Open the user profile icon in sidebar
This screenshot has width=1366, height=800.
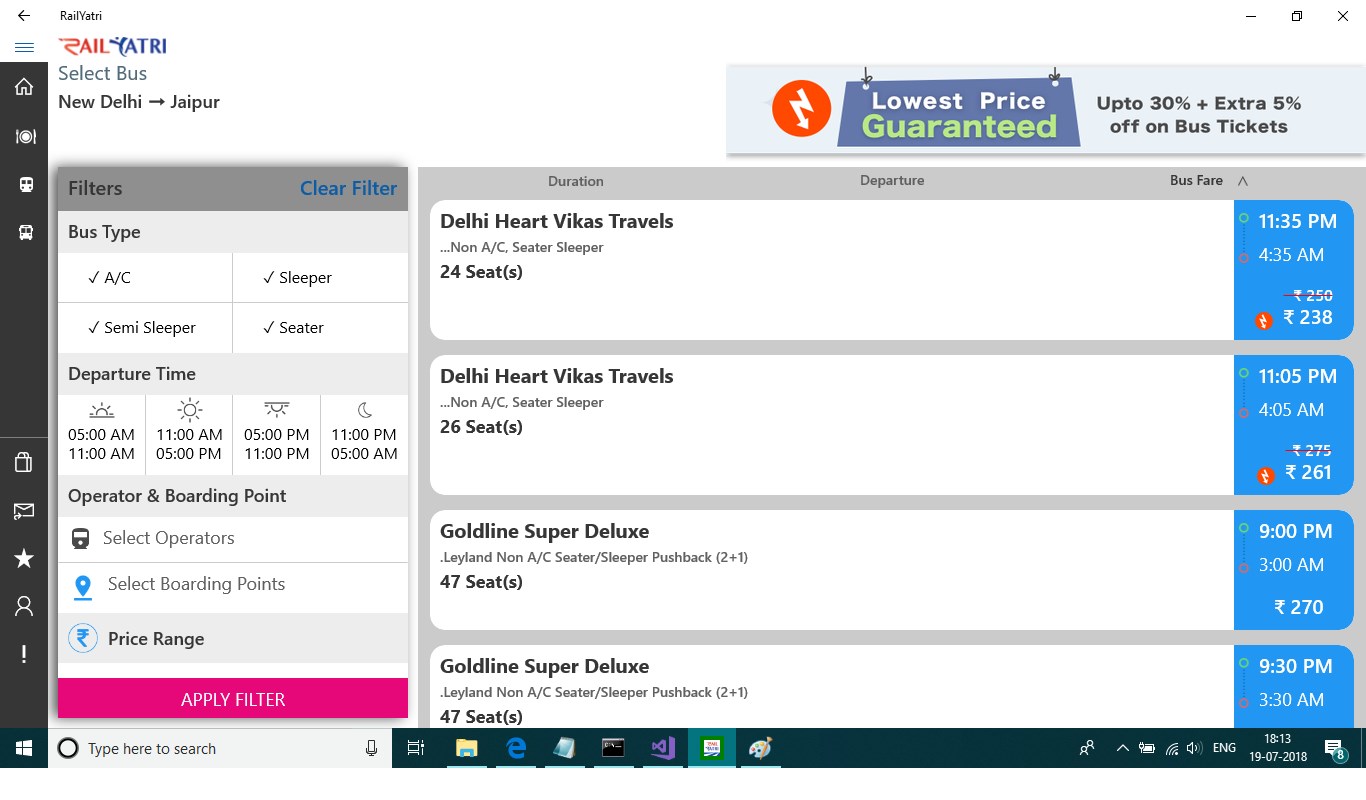24,606
